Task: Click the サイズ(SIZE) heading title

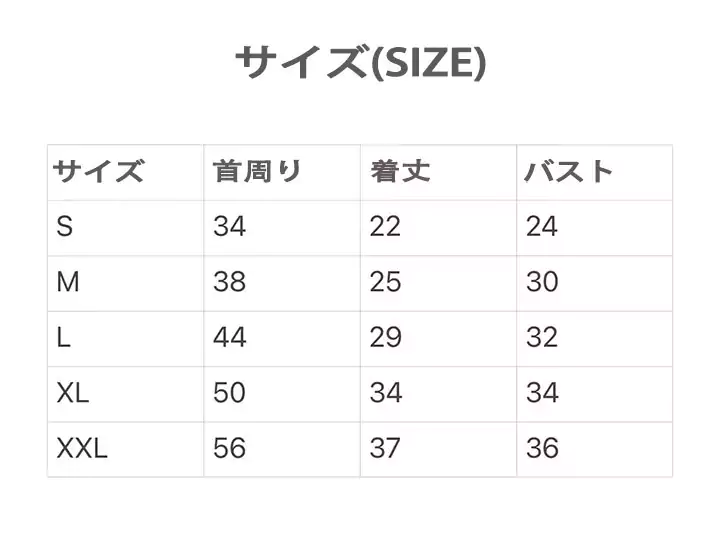Action: click(360, 64)
